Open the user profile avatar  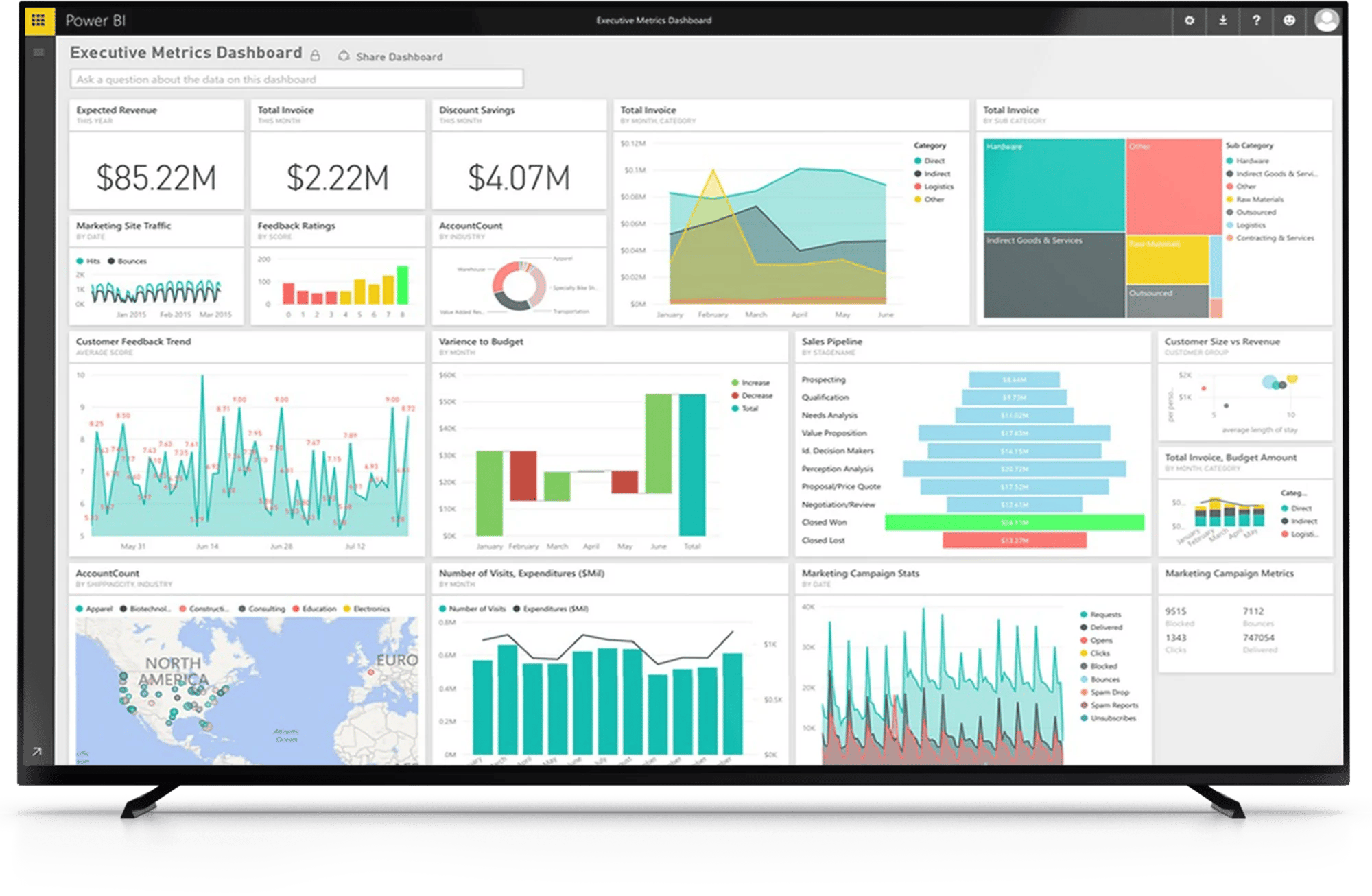(x=1326, y=20)
